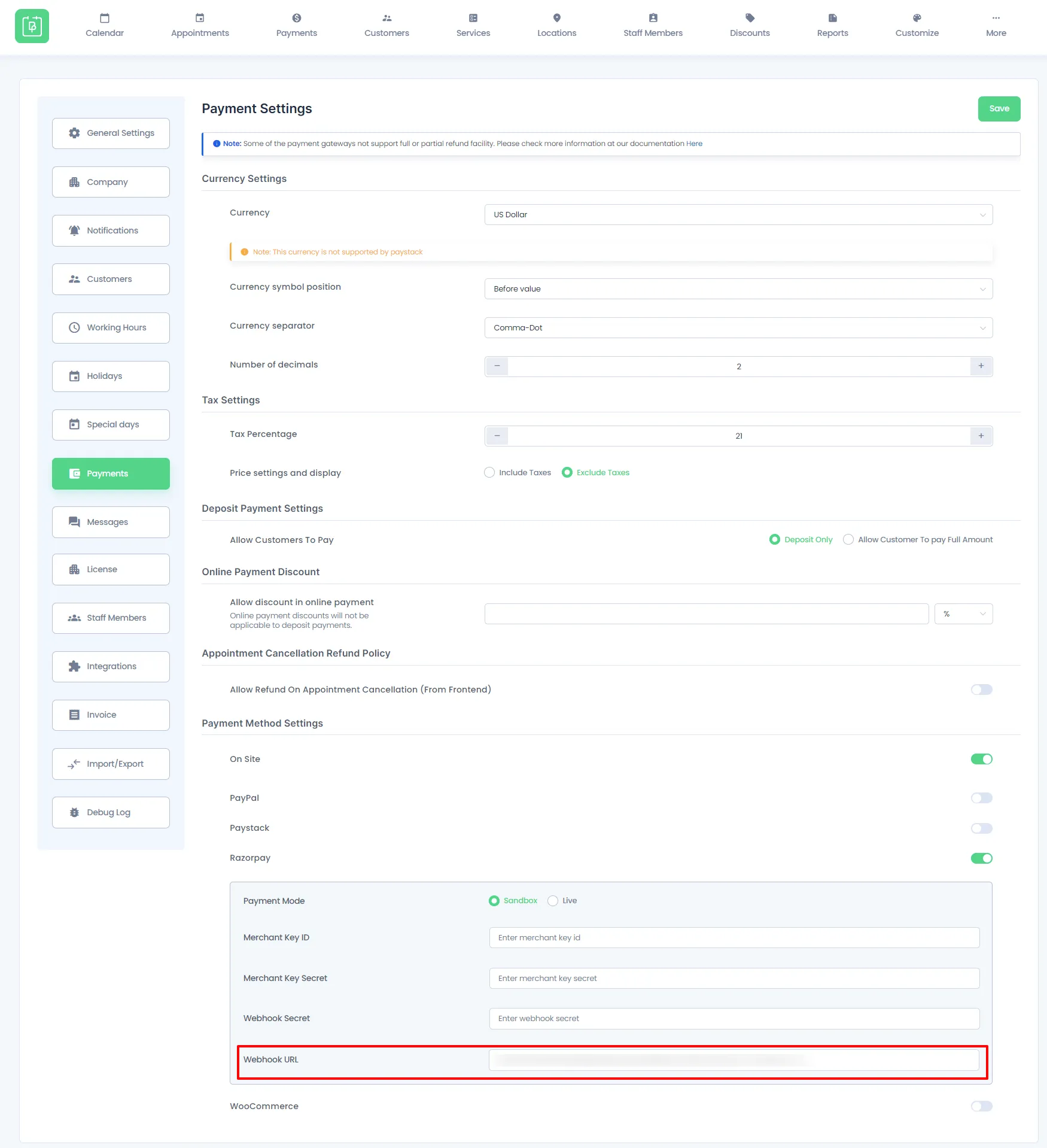The height and width of the screenshot is (1148, 1047).
Task: Open the Payments dollar icon in top bar
Action: pos(297,18)
